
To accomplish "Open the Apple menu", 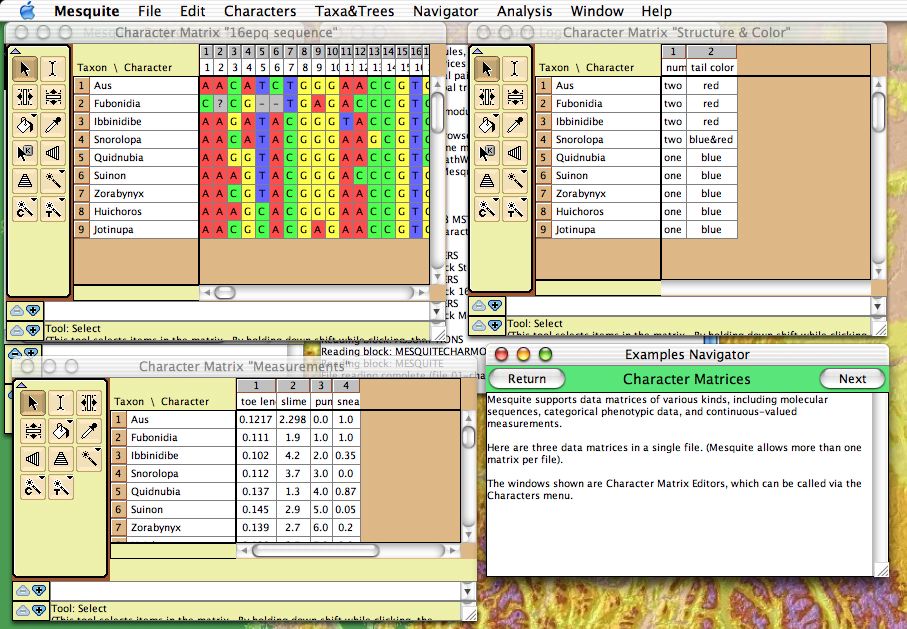I will 27,11.
